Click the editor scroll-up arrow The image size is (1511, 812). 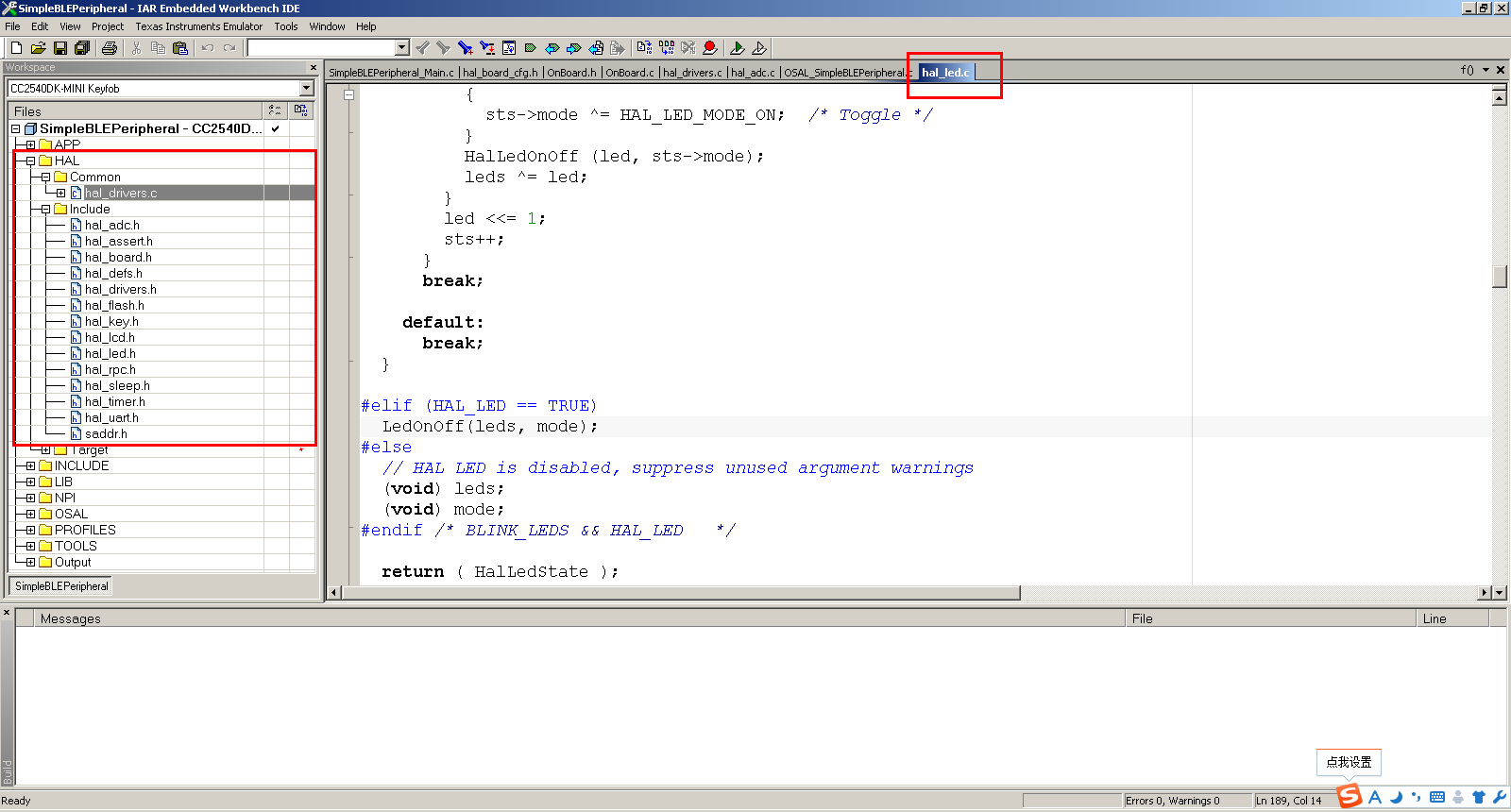tap(1499, 97)
